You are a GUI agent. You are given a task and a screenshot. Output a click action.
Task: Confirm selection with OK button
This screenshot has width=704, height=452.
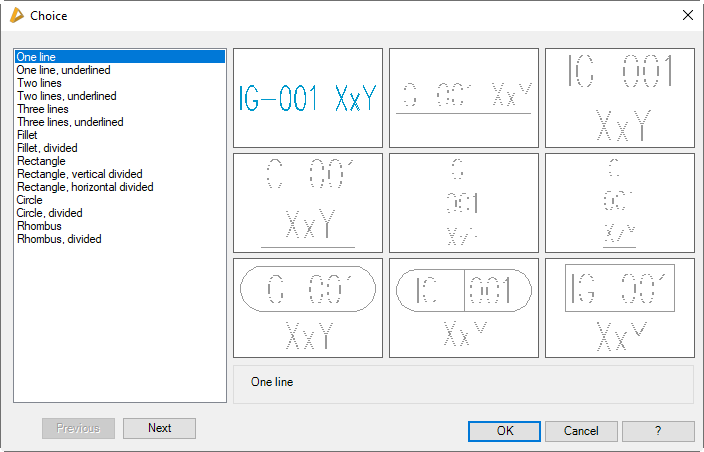tap(504, 431)
